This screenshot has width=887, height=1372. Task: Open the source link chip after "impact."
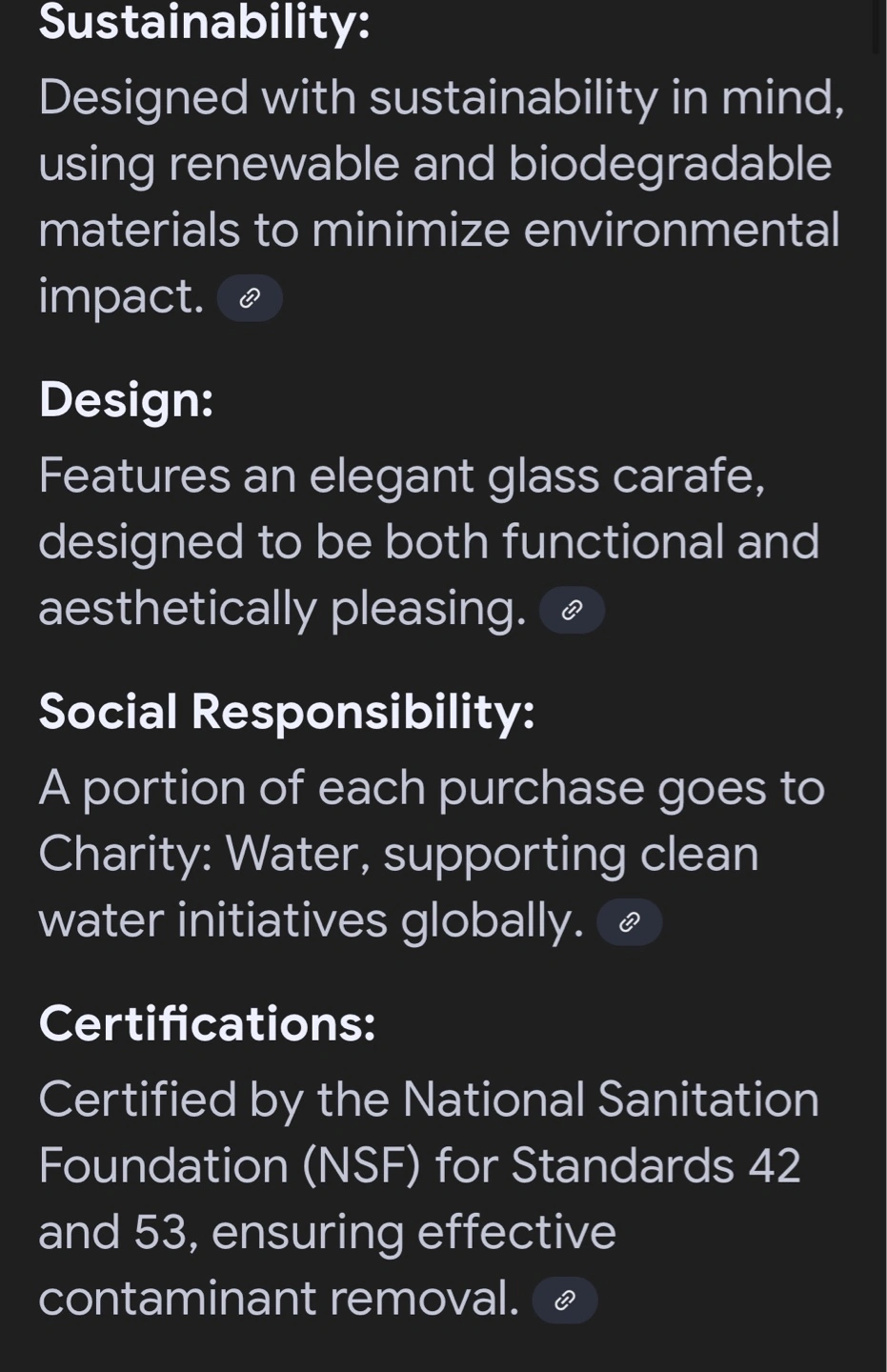click(x=250, y=298)
